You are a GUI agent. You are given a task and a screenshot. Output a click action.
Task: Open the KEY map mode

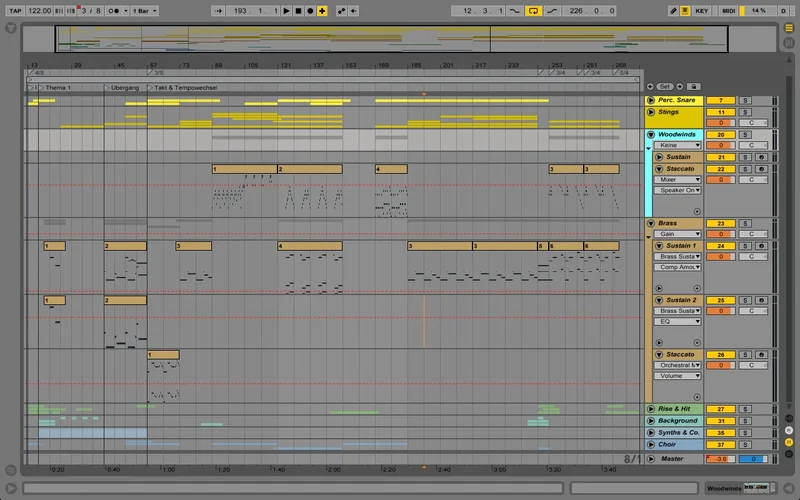[x=702, y=11]
